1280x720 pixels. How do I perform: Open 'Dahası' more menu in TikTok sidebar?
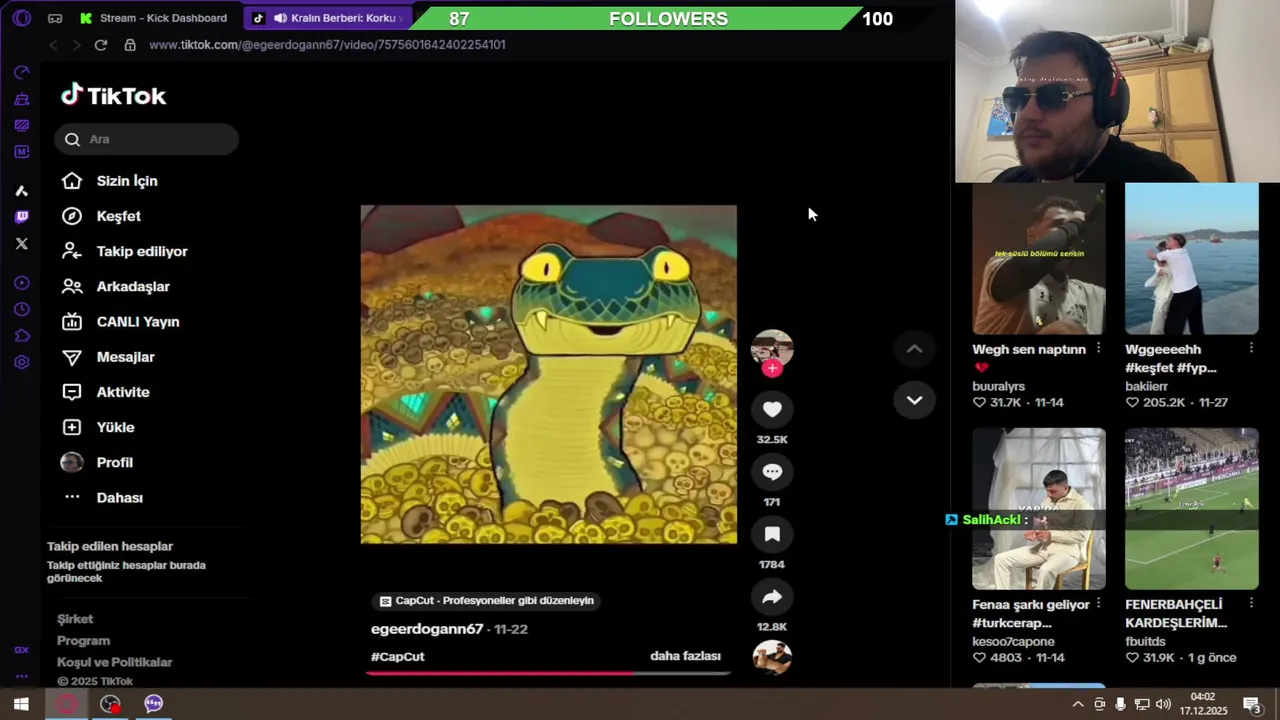point(102,498)
